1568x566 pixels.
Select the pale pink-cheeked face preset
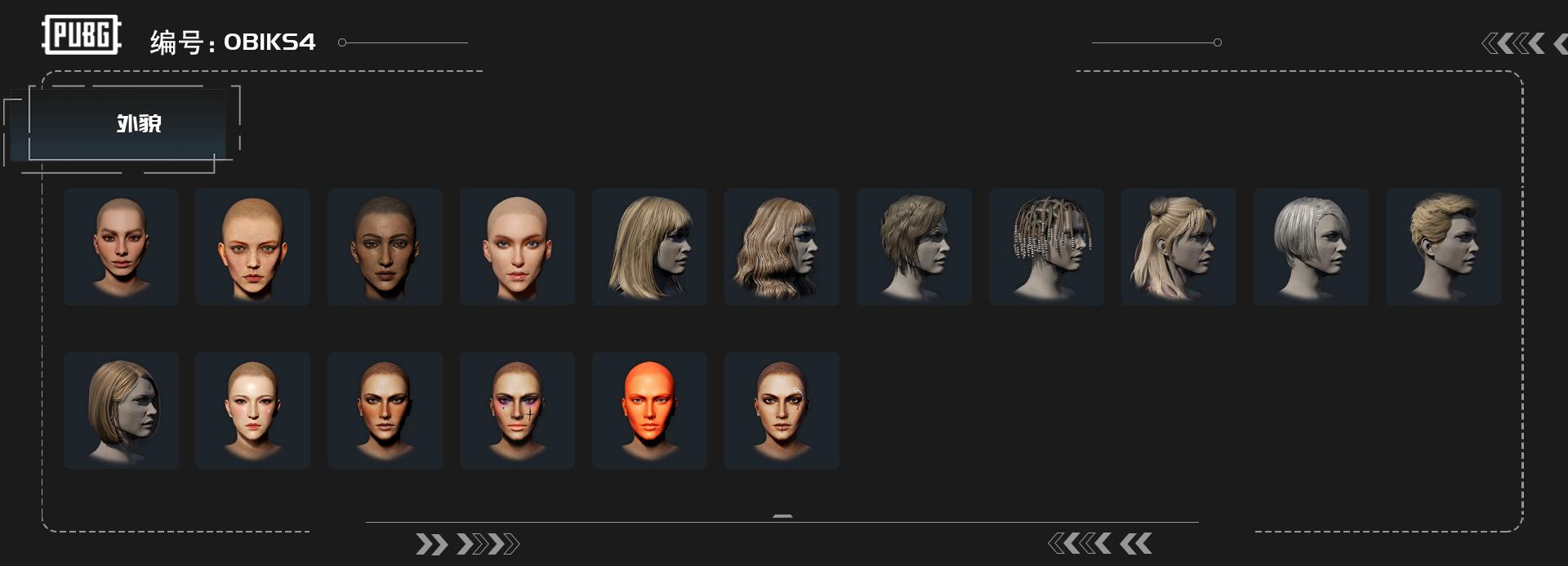252,410
